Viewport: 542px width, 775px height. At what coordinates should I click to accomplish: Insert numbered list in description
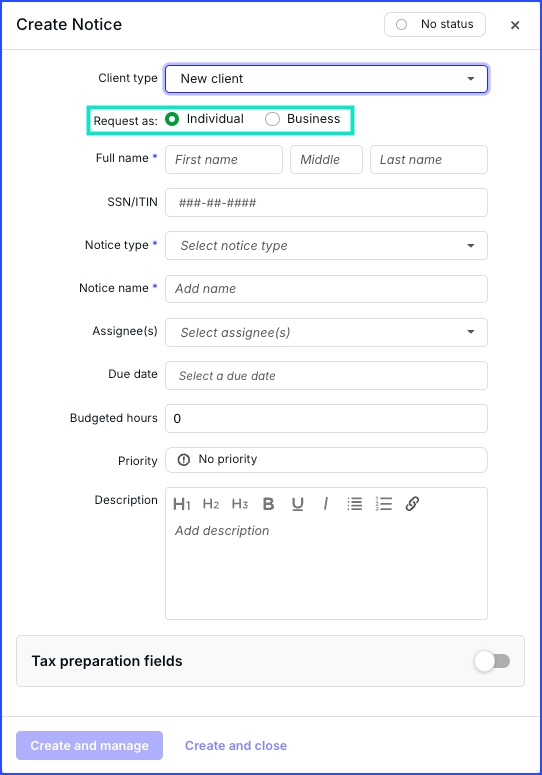(383, 504)
